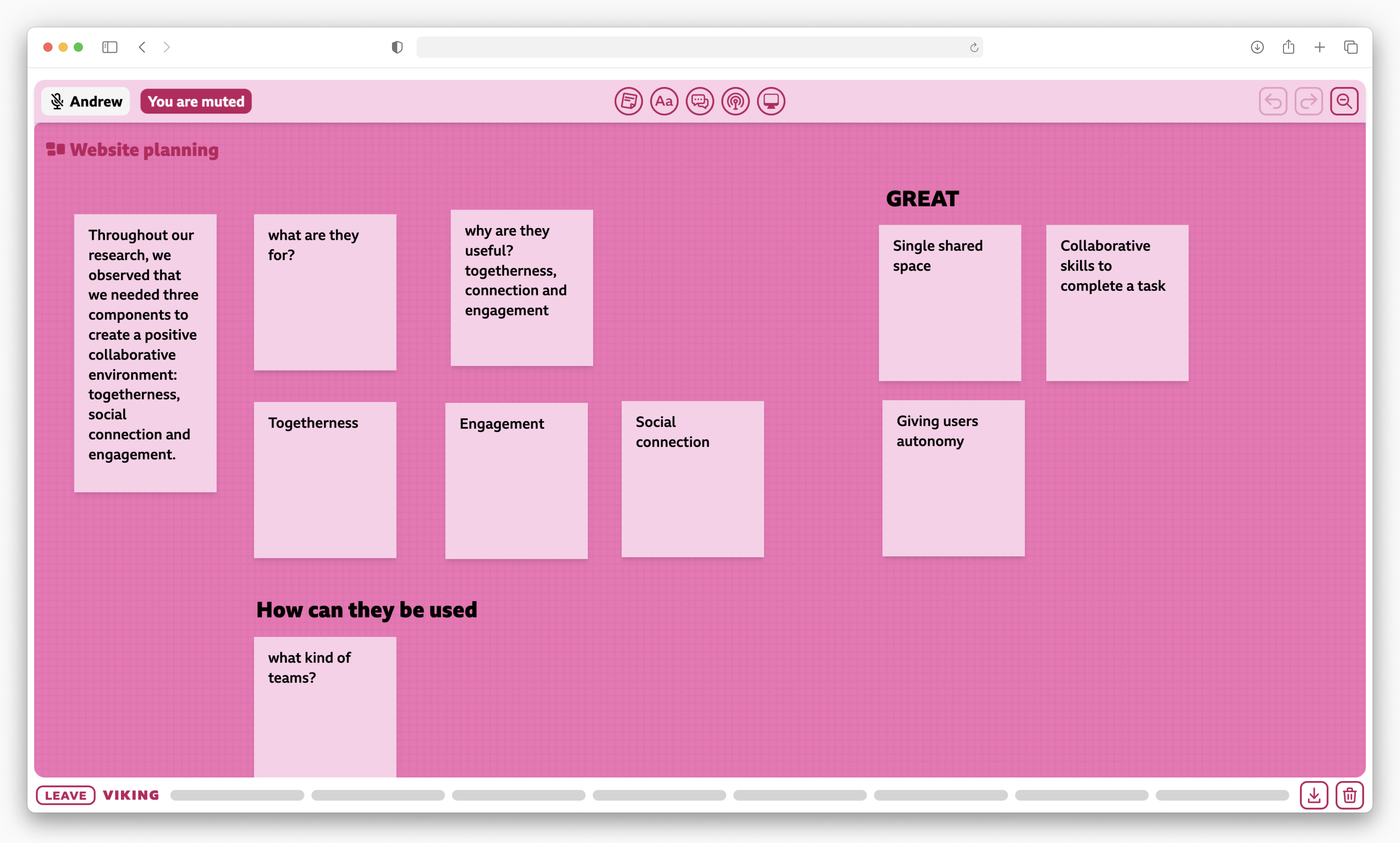The height and width of the screenshot is (843, 1400).
Task: Click the download icon in the bottom bar
Action: (x=1314, y=795)
